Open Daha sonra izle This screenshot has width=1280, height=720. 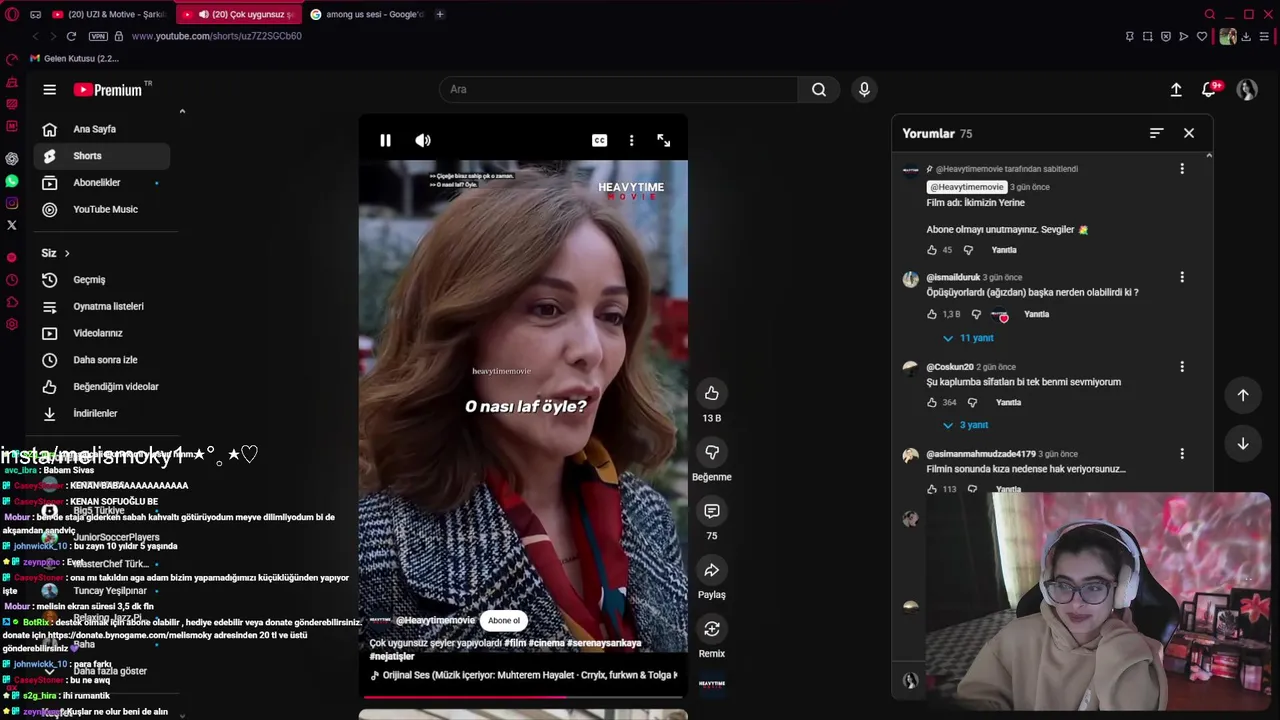tap(102, 360)
